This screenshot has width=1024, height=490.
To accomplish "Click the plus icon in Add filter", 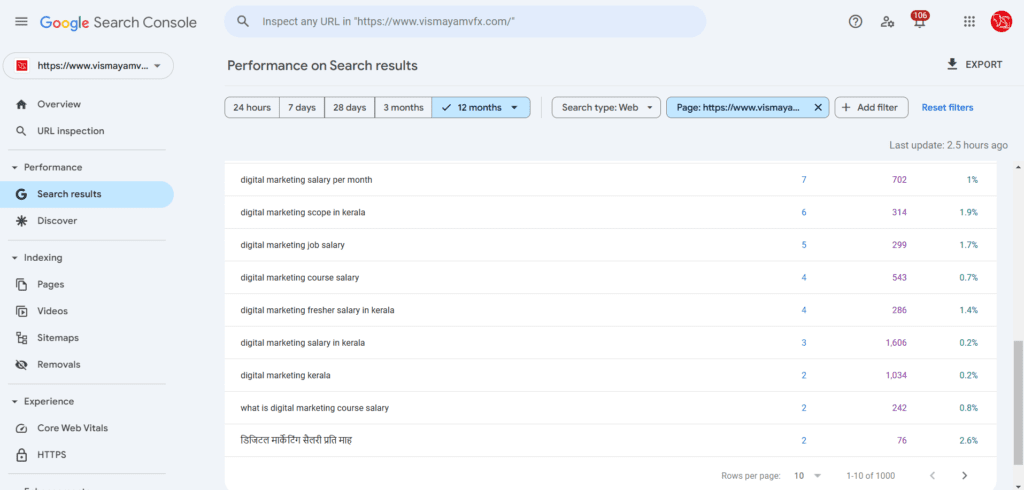I will coord(846,108).
